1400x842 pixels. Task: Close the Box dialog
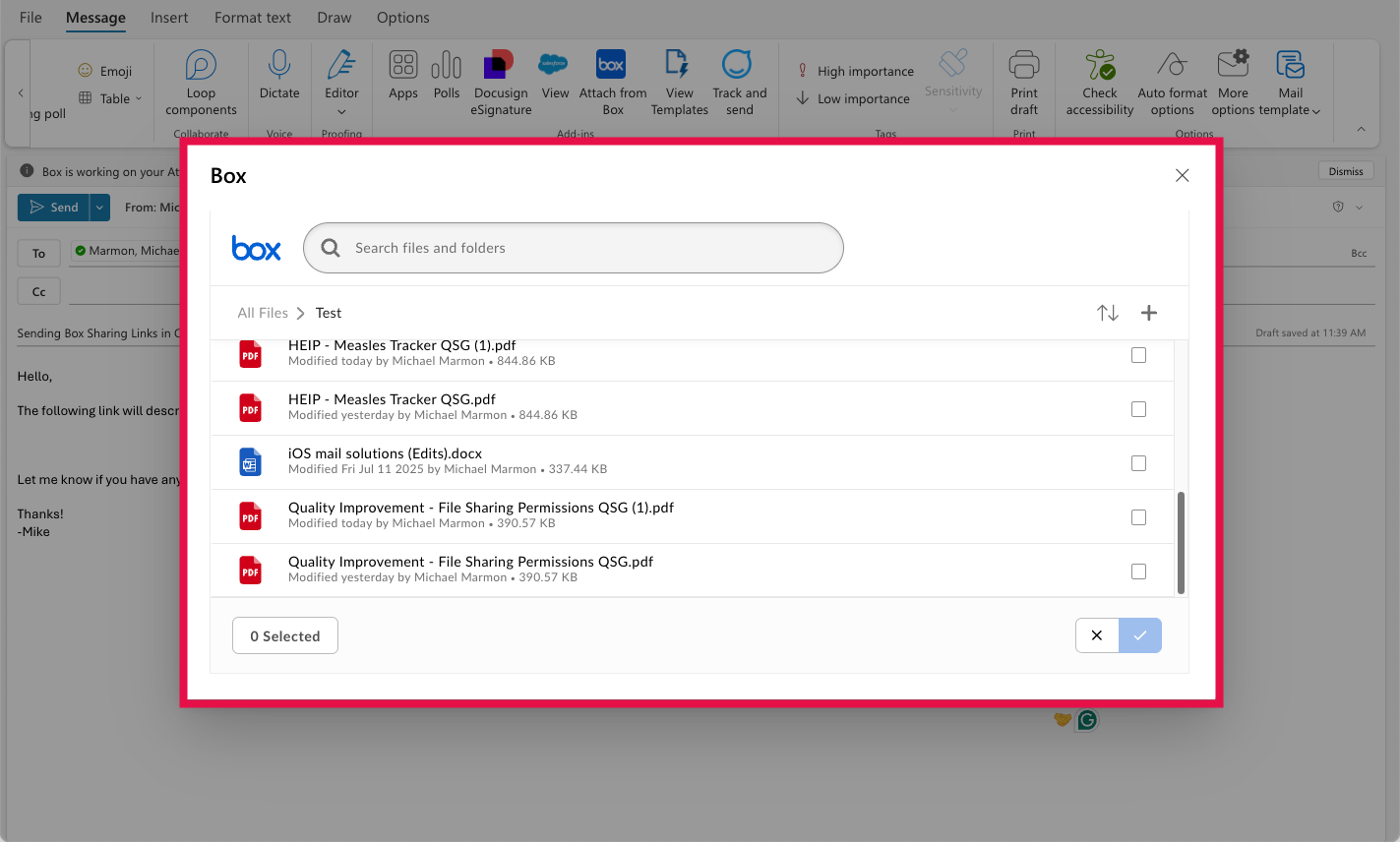1182,175
